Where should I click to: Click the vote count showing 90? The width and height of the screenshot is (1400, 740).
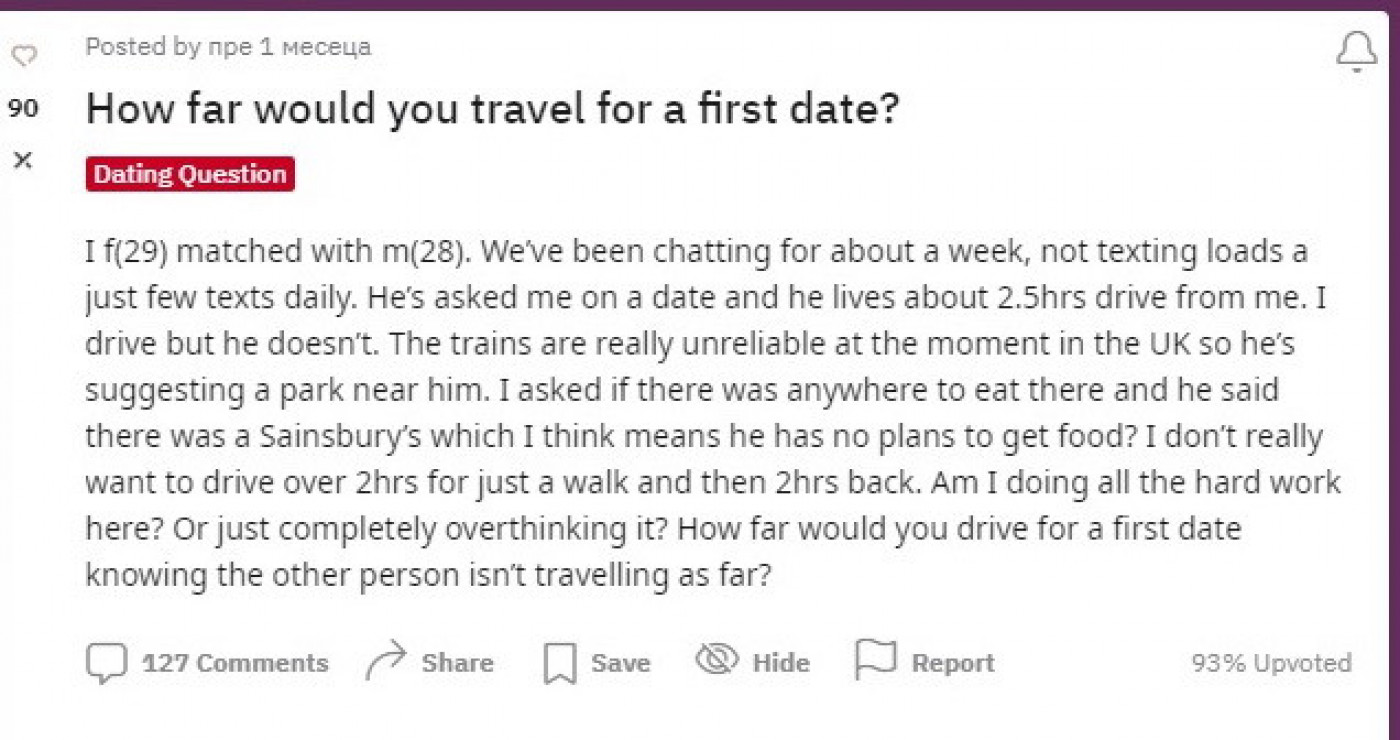pos(23,109)
